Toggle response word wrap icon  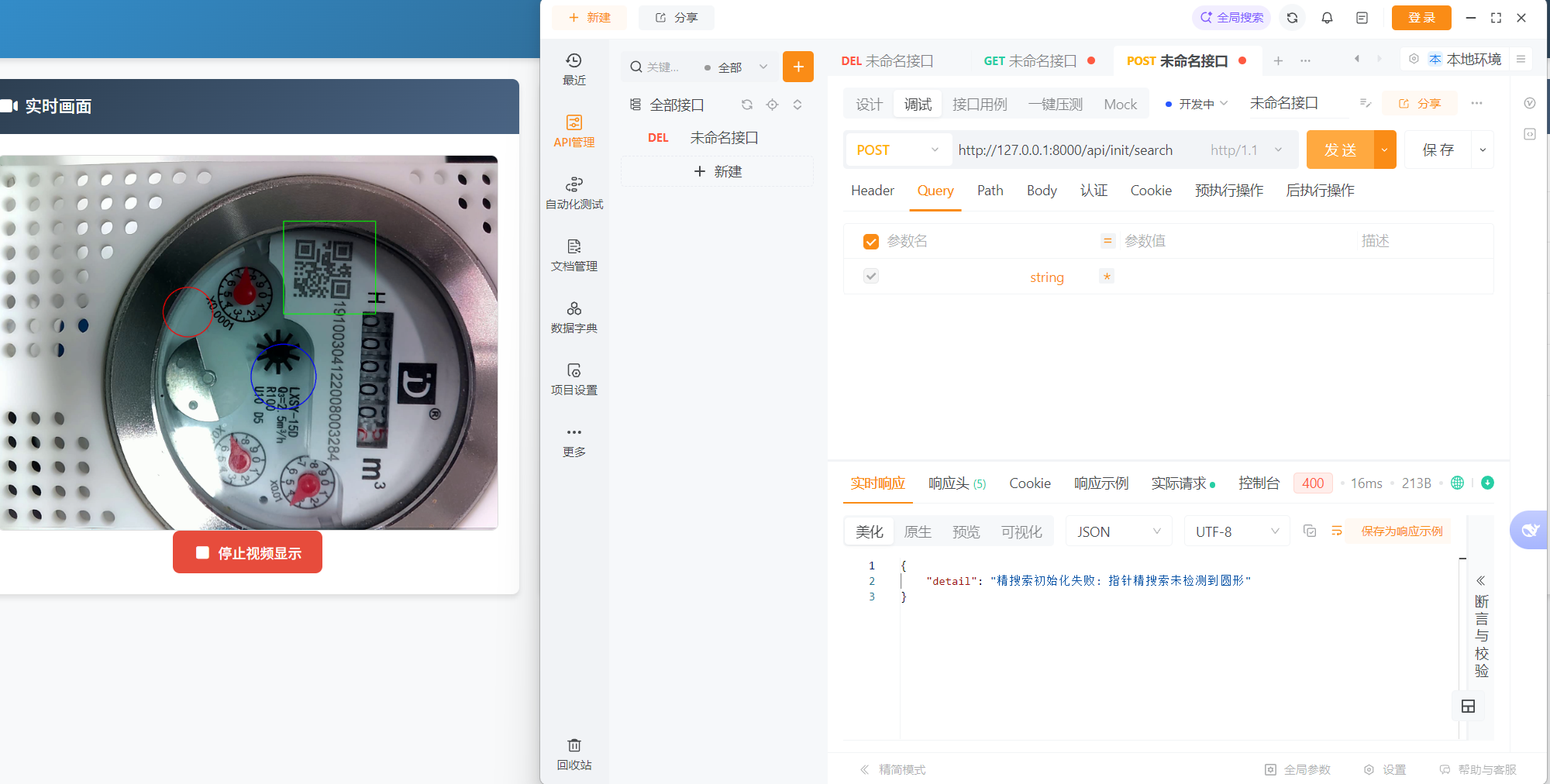coord(1336,531)
